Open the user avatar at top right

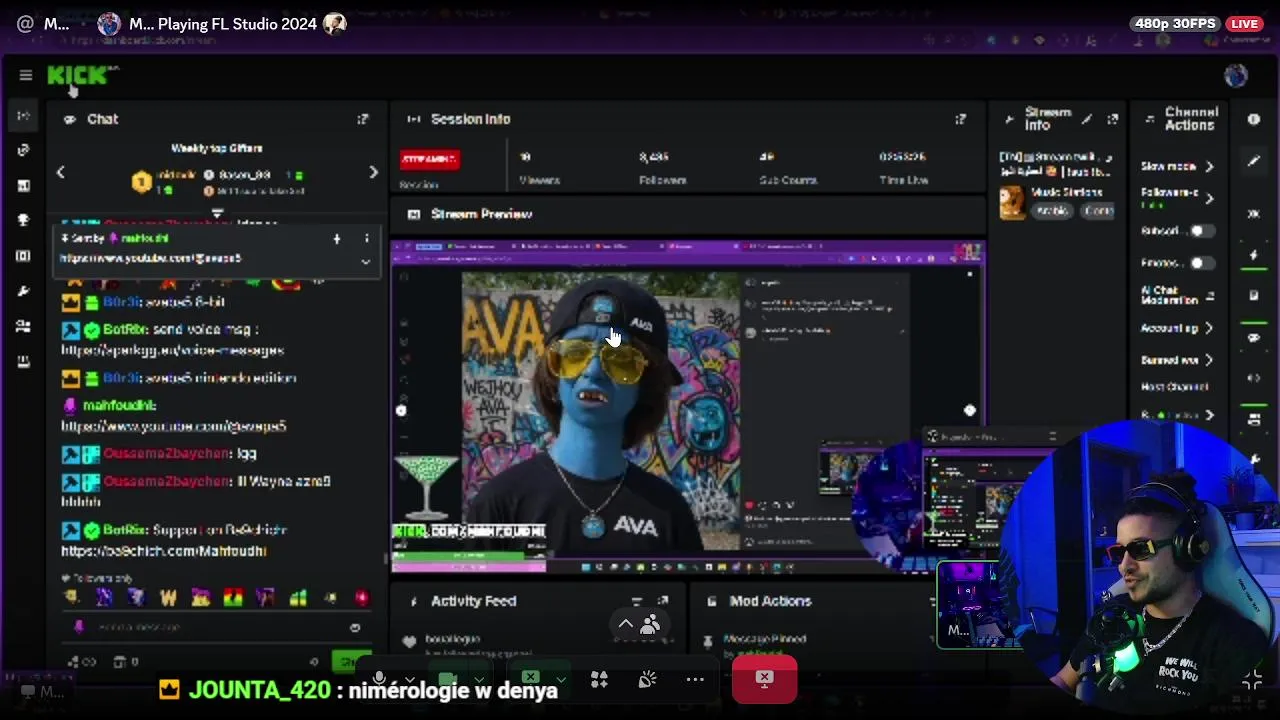click(1236, 75)
